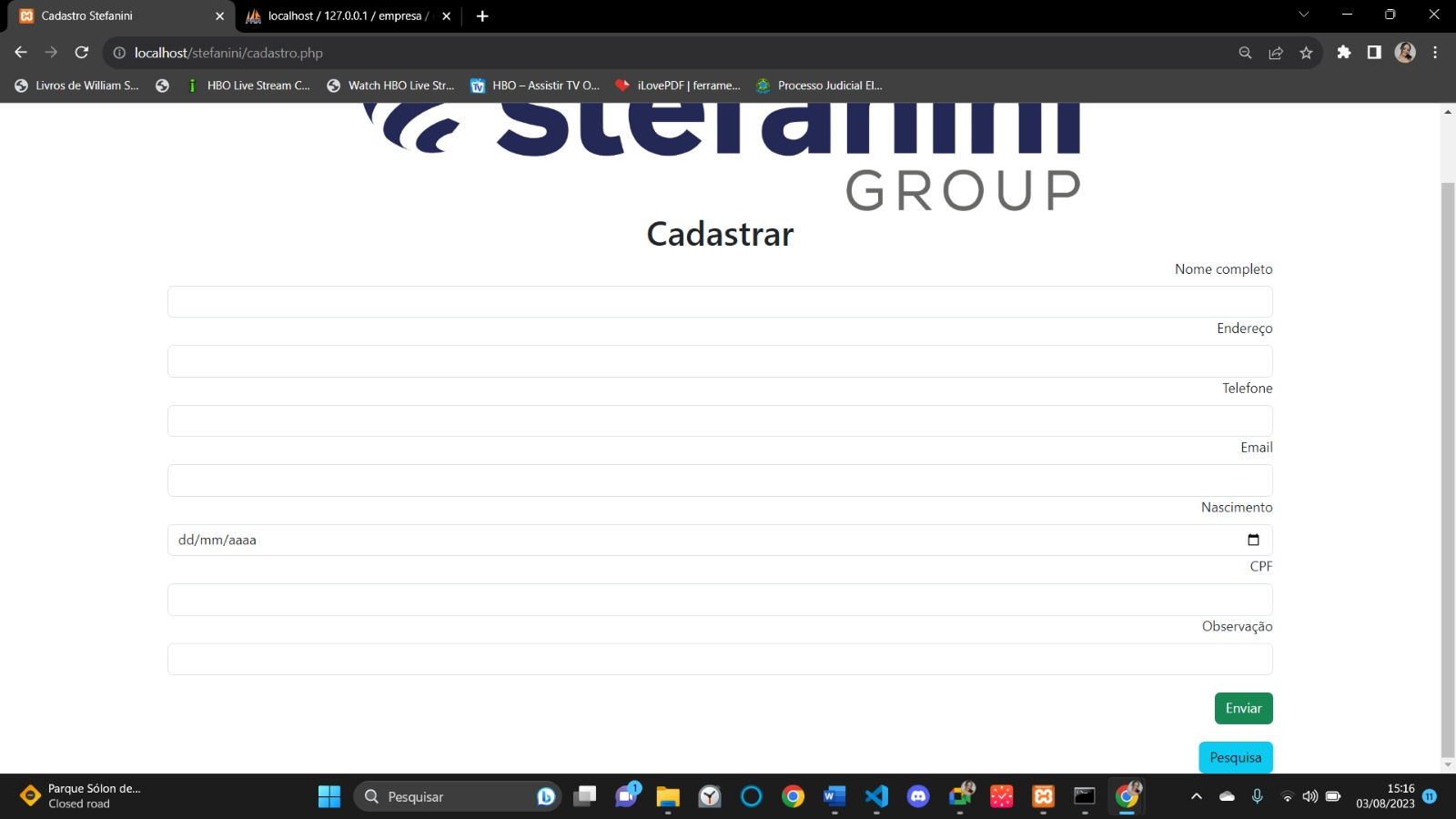This screenshot has width=1456, height=819.
Task: Bookmark this page using the star icon
Action: pyautogui.click(x=1307, y=53)
